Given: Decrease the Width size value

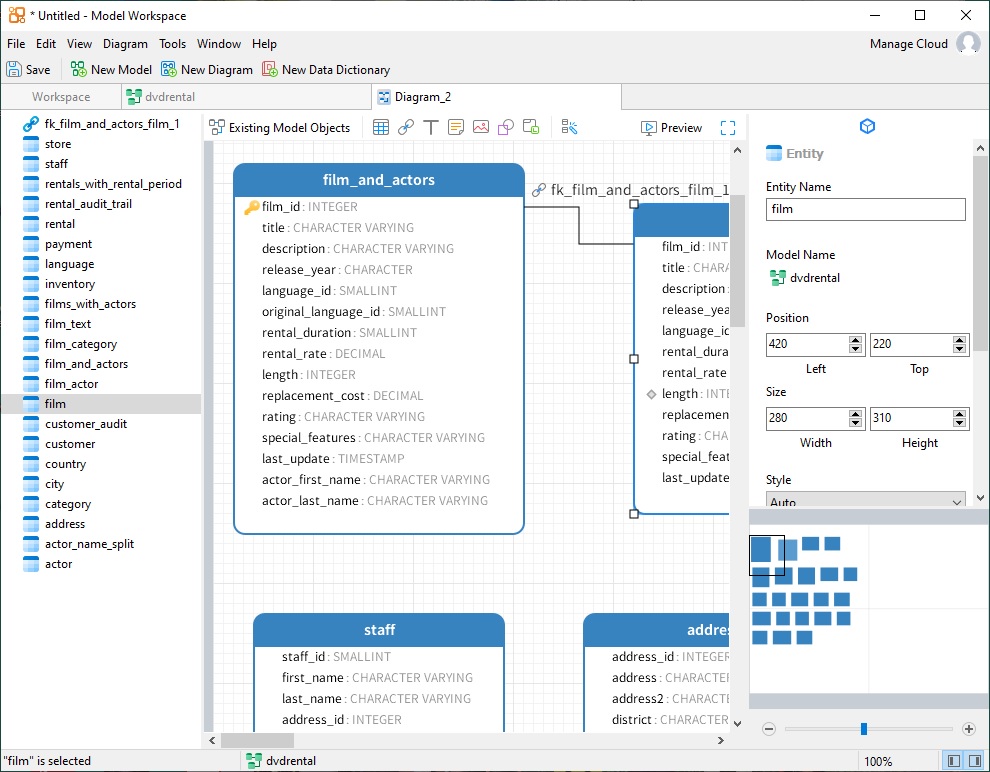Looking at the screenshot, I should coord(856,422).
